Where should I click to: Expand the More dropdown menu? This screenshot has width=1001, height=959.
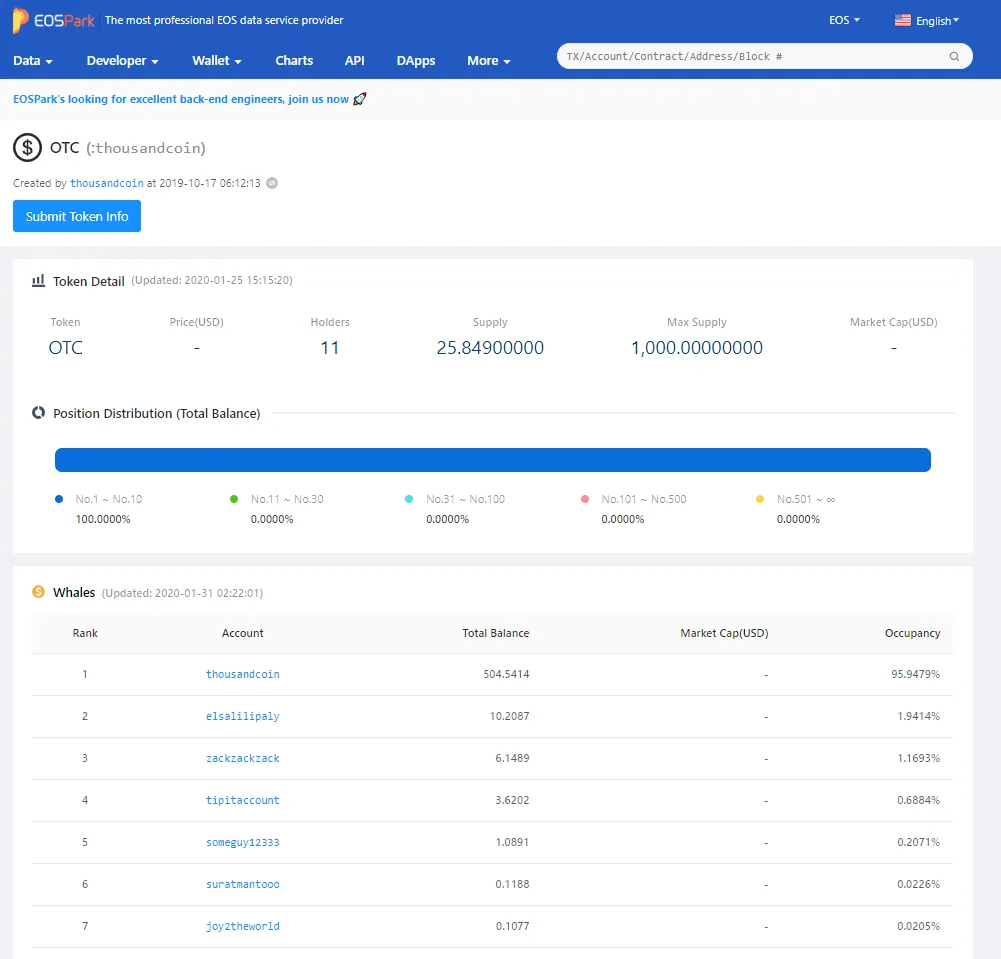[x=488, y=61]
